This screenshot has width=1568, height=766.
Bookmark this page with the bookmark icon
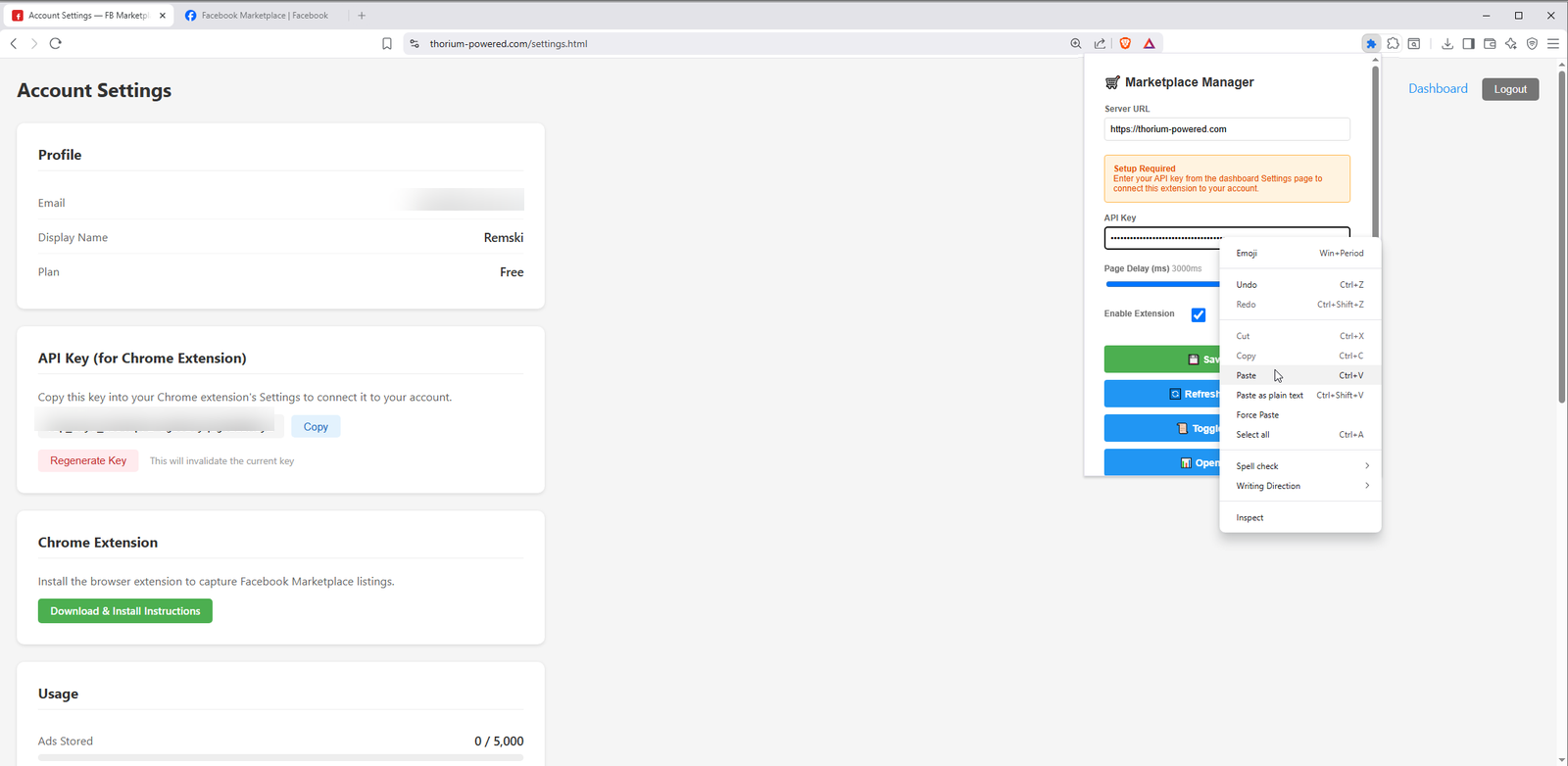387,43
